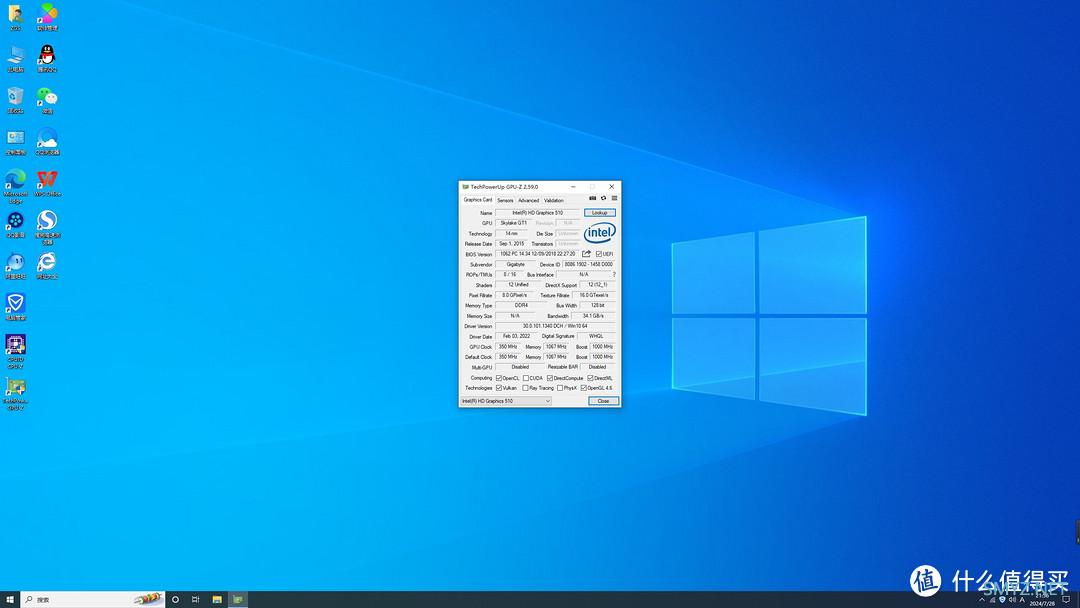Open the Internet Explorer desktop icon
This screenshot has width=1080, height=608.
pyautogui.click(x=47, y=265)
